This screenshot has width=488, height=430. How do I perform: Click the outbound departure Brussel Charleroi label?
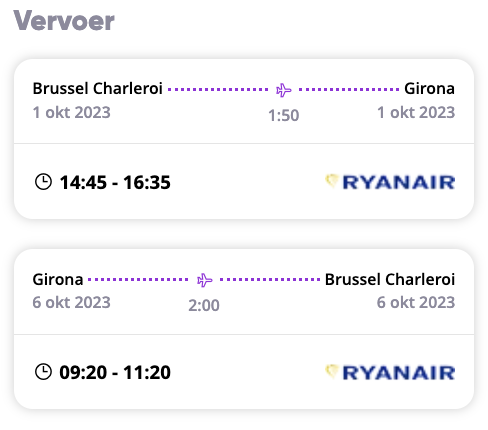[97, 89]
